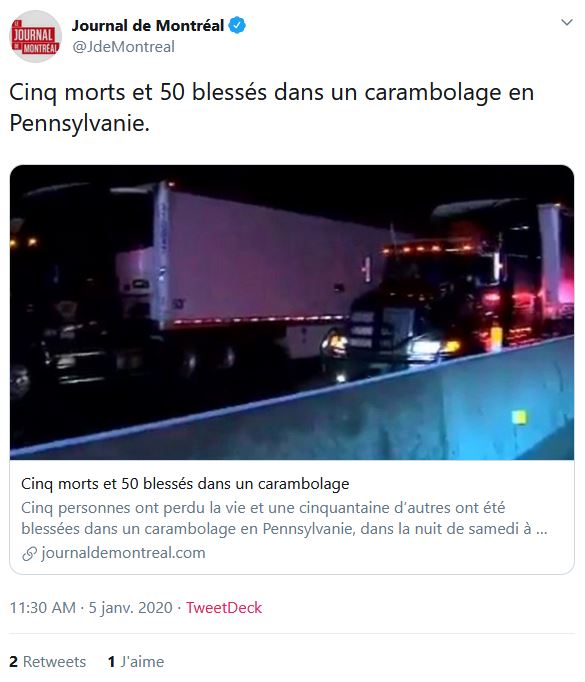Open the TweetDeck source link

pos(224,608)
